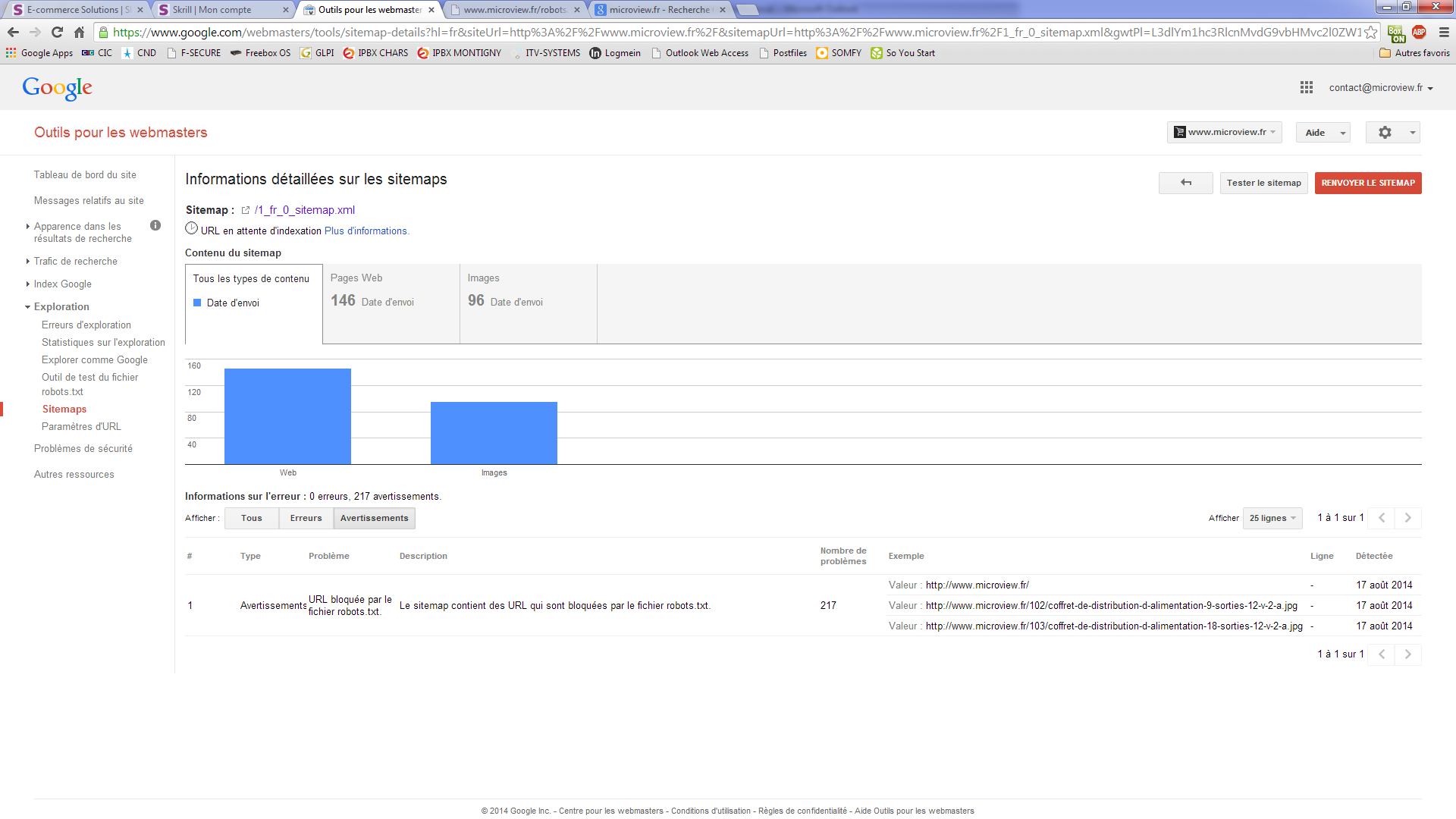This screenshot has width=1456, height=819.
Task: Click the browser reload icon
Action: (x=57, y=32)
